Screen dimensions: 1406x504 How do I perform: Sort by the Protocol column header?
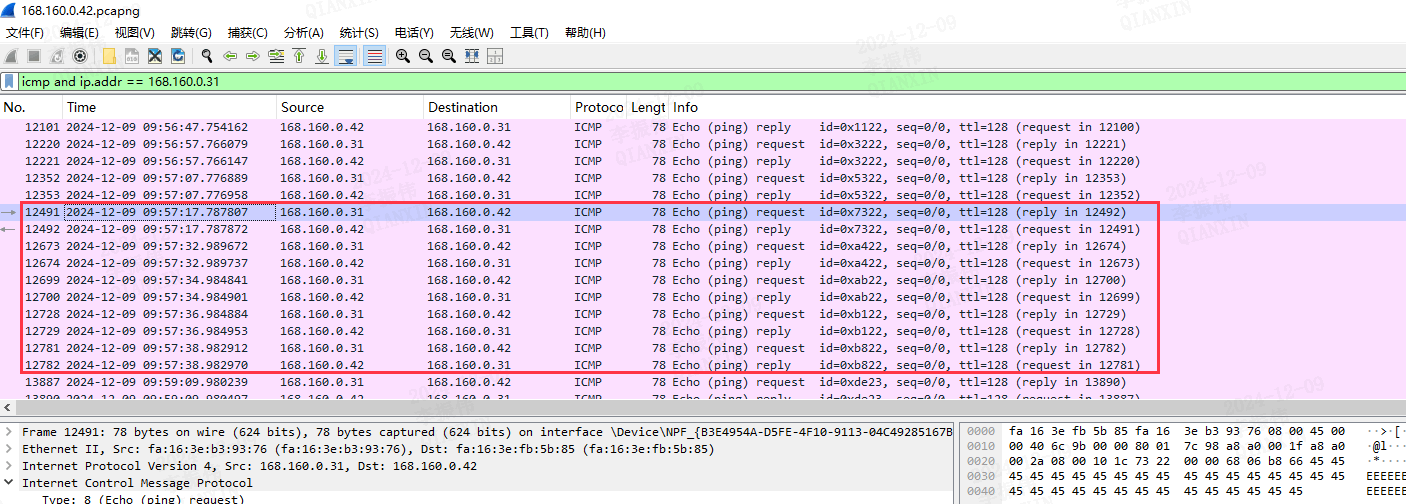598,107
